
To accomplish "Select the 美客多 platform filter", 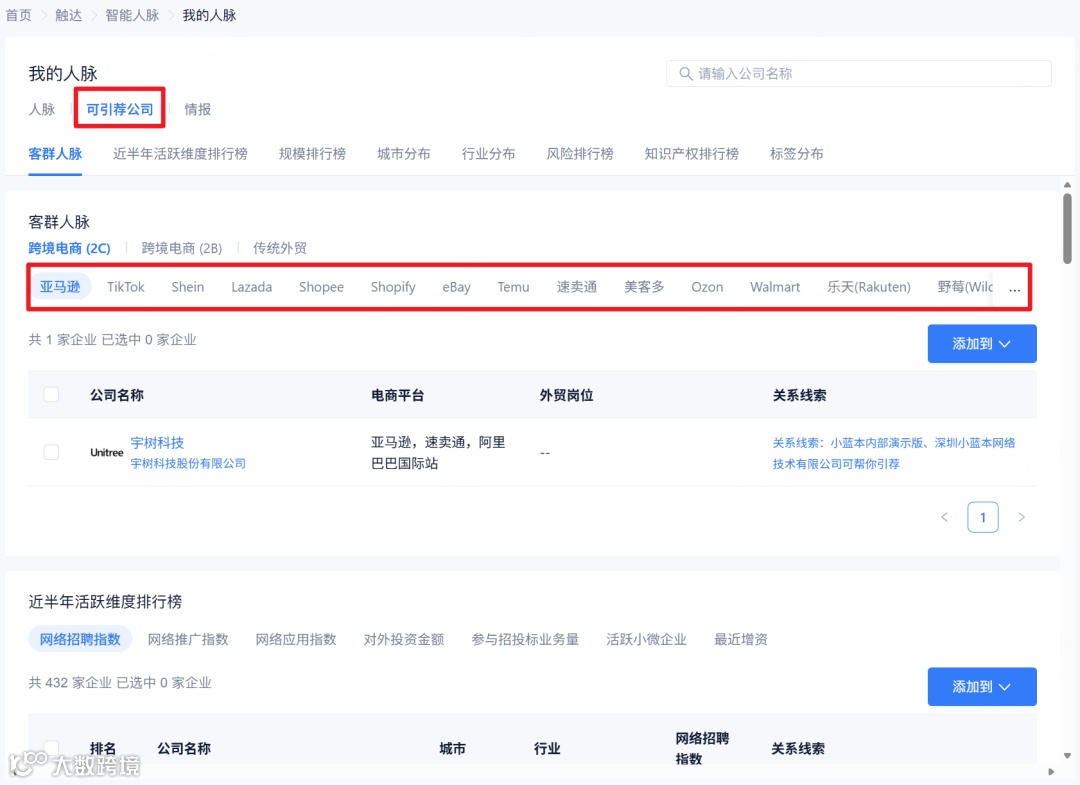I will pyautogui.click(x=644, y=287).
